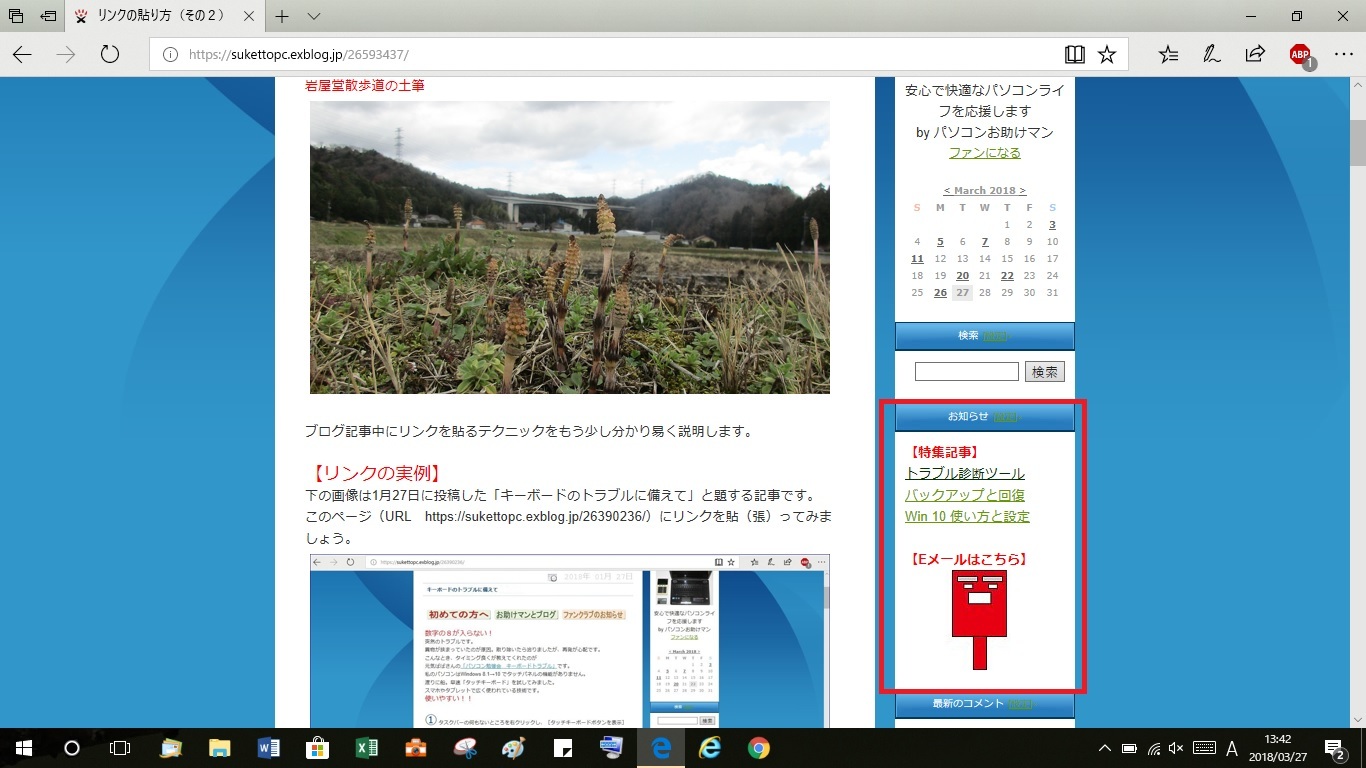Screen dimensions: 1366x768
Task: Open the Favorites hub
Action: point(1167,54)
